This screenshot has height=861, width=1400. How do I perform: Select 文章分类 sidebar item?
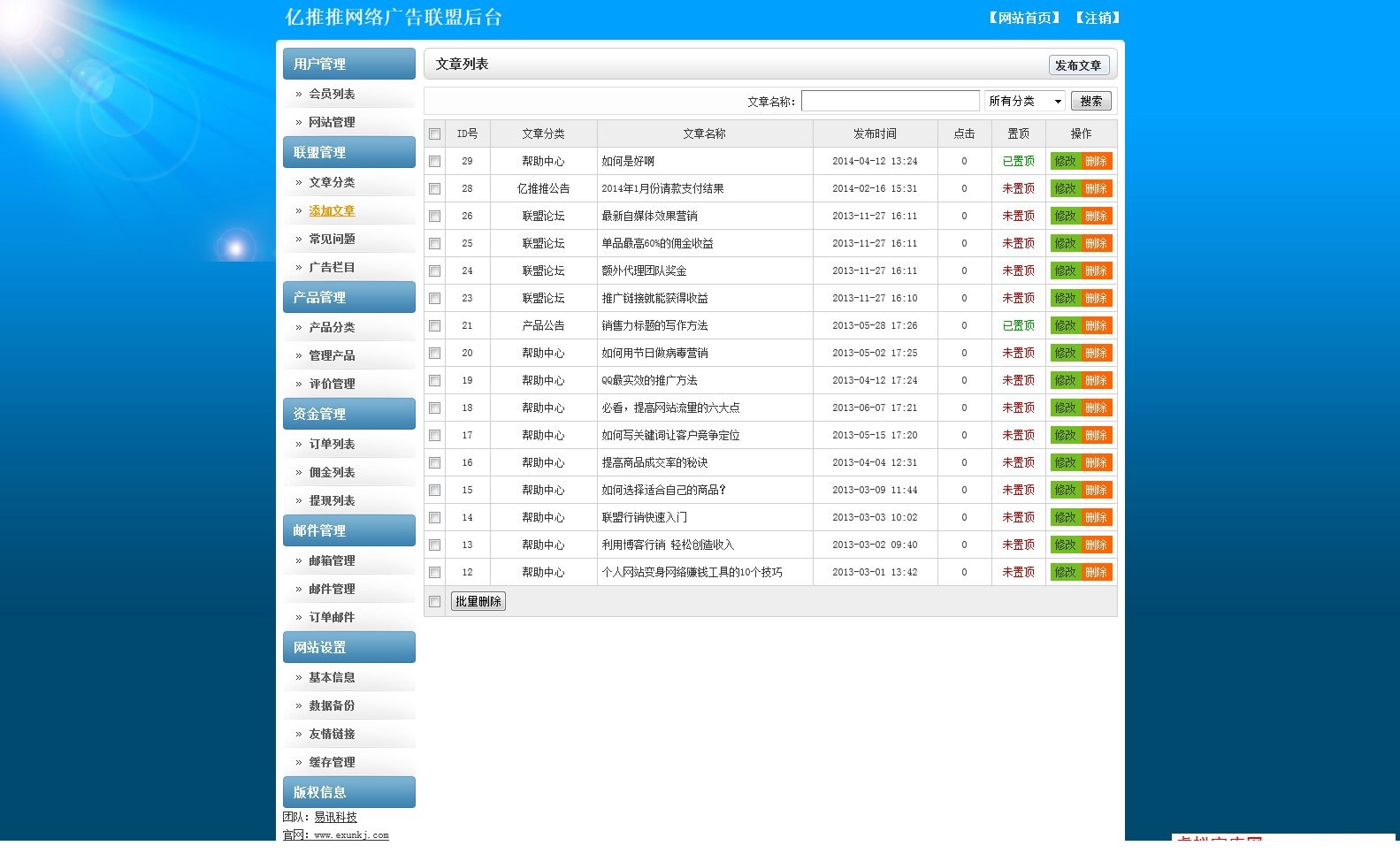pyautogui.click(x=332, y=182)
